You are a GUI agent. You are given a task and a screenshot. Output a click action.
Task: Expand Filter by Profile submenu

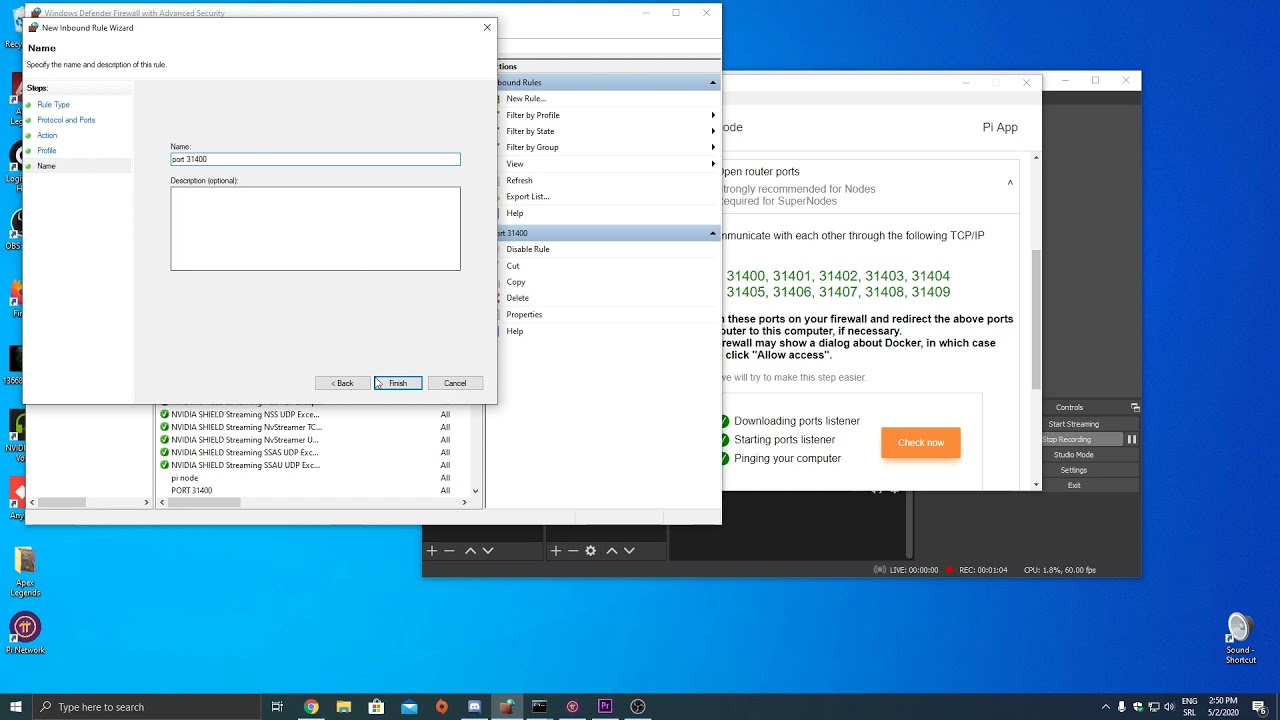(x=713, y=115)
